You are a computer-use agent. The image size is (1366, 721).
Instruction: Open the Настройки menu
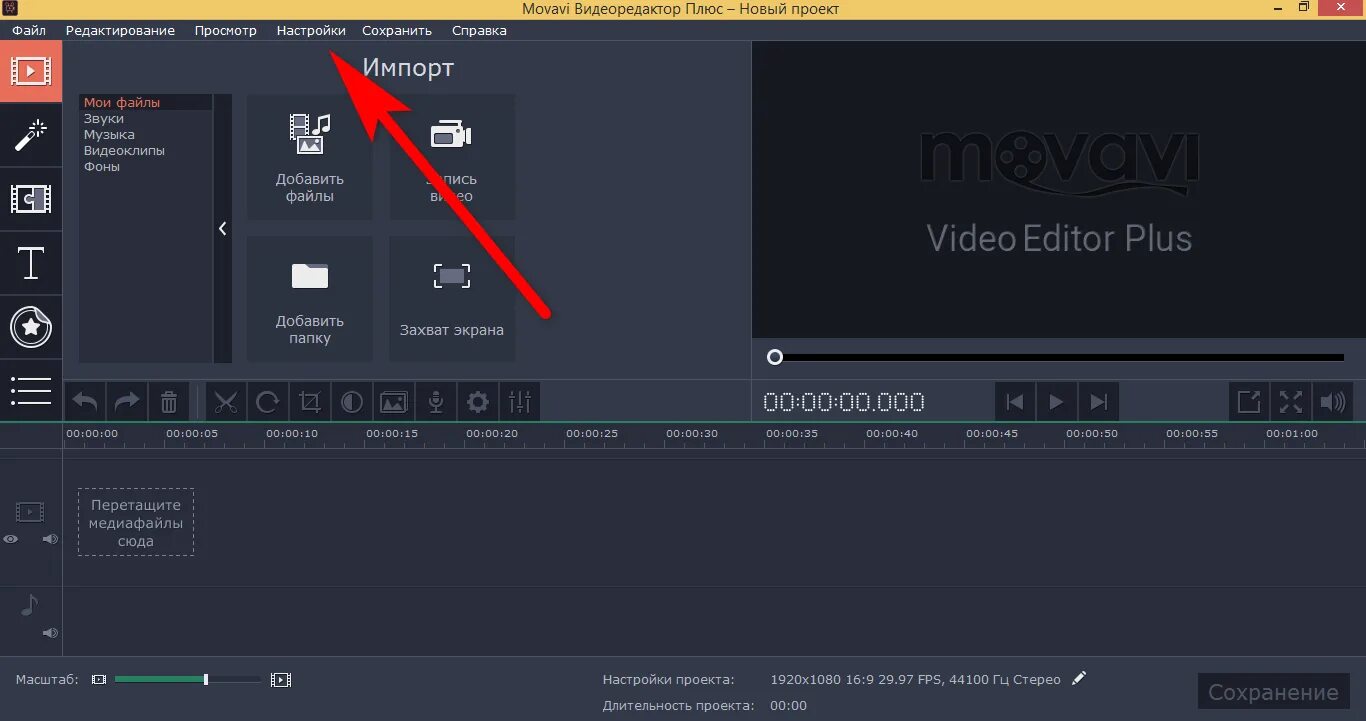click(311, 30)
